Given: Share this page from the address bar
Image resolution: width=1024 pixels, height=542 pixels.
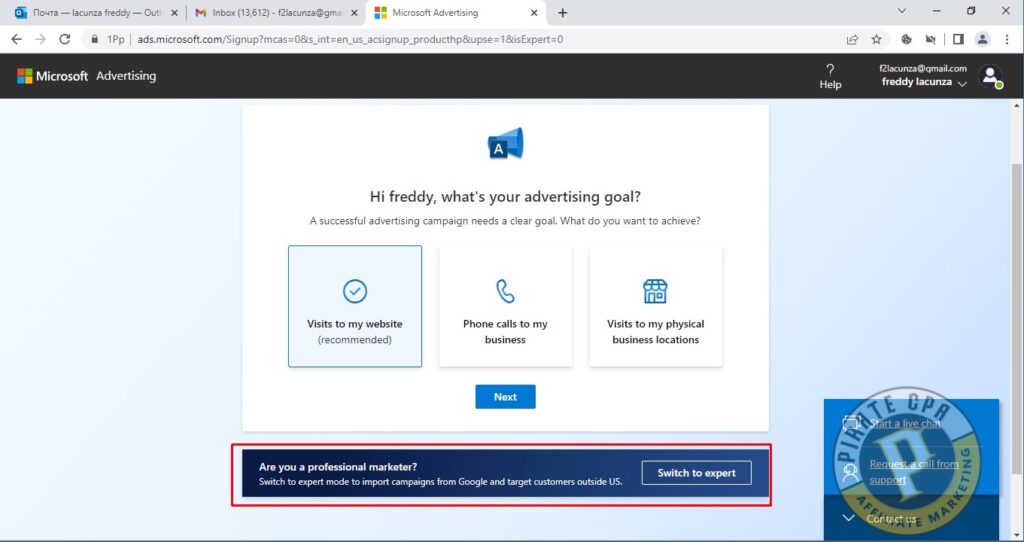Looking at the screenshot, I should [852, 39].
